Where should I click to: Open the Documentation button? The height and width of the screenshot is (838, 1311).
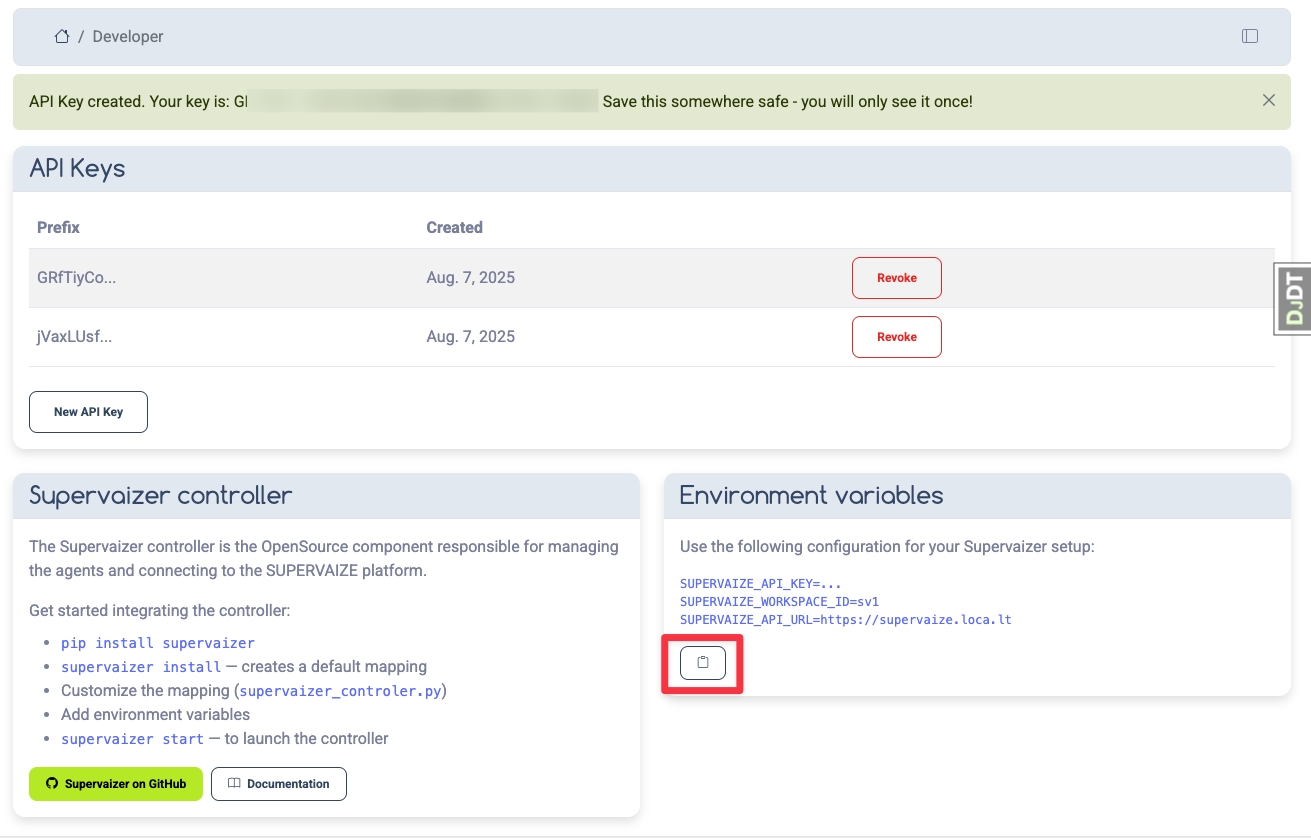tap(279, 784)
